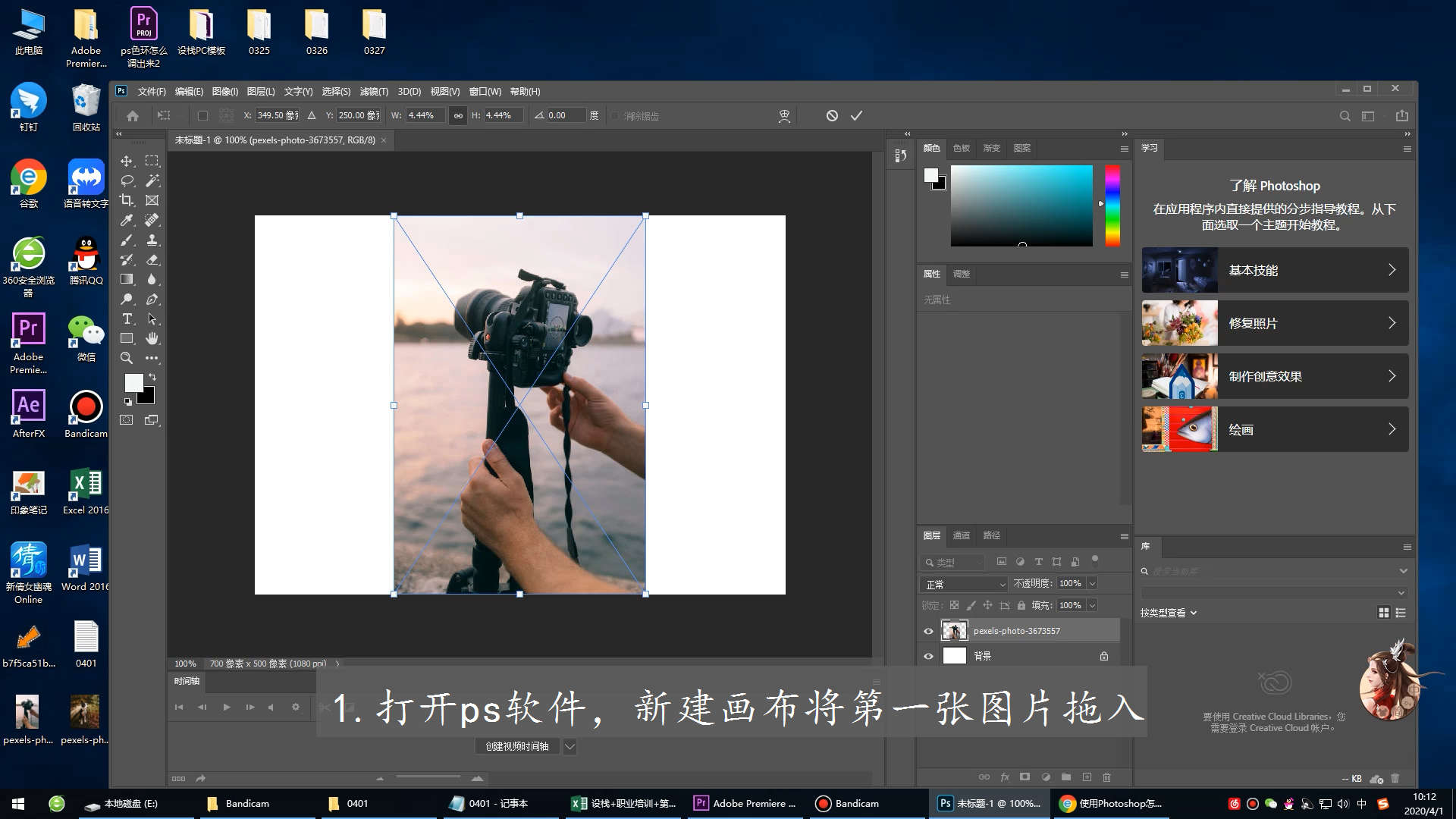
Task: Toggle visibility of the 背景 layer
Action: 928,656
